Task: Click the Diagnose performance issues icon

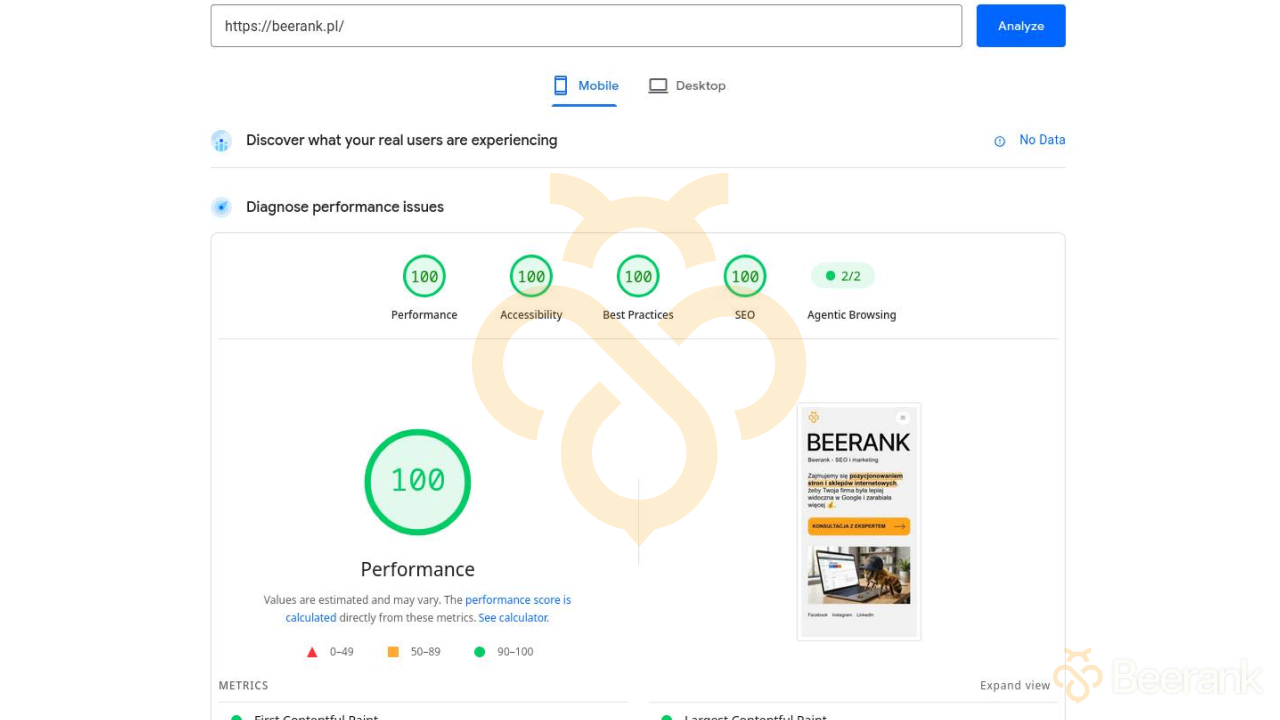Action: click(x=221, y=207)
